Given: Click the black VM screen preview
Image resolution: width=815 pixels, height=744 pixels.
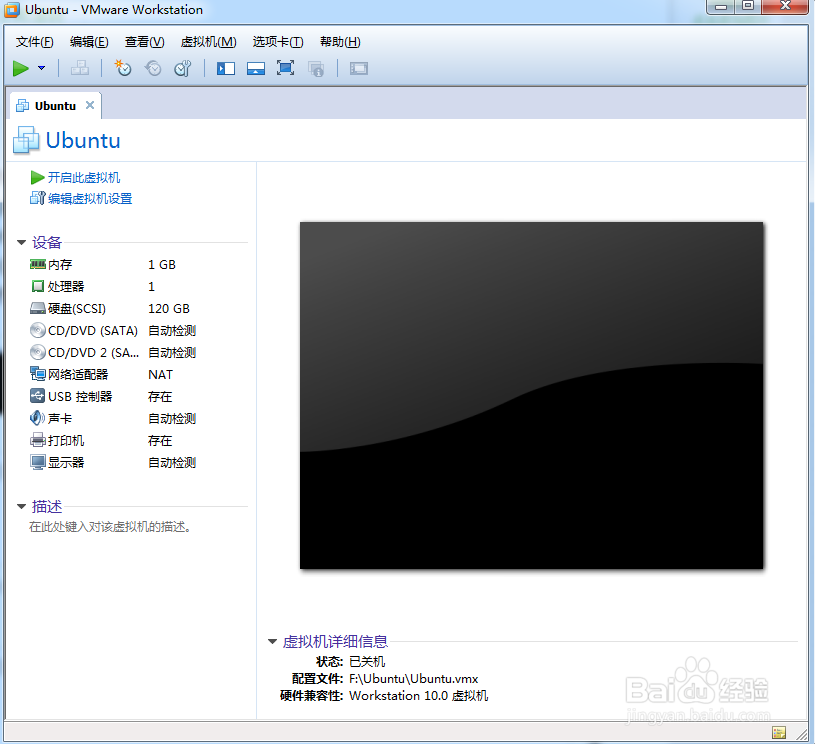Looking at the screenshot, I should 531,395.
